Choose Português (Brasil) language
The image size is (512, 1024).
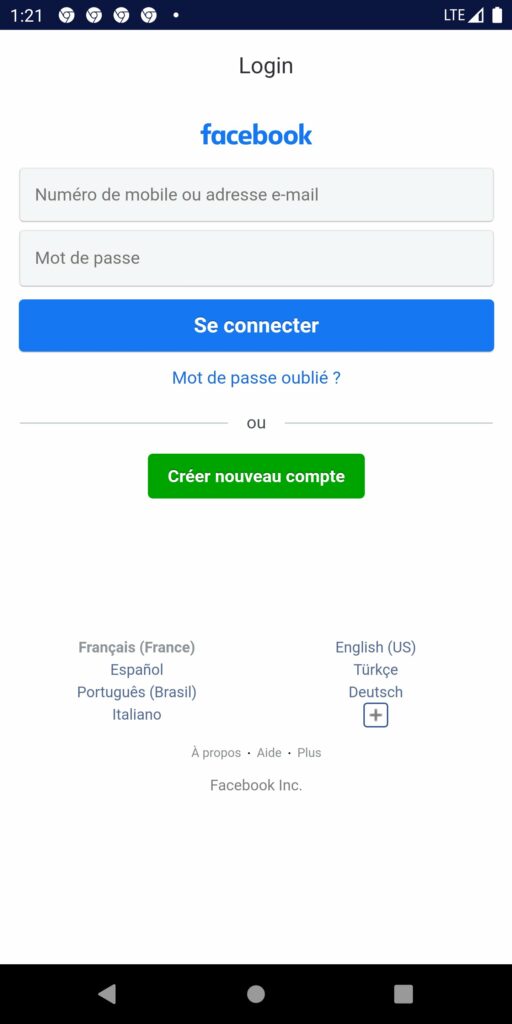click(x=136, y=692)
